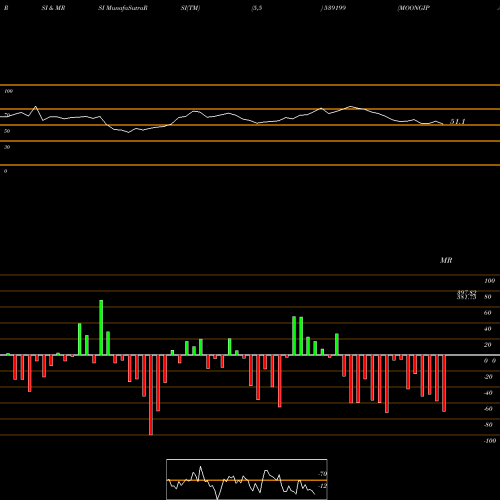The width and height of the screenshot is (500, 500).
Task: Click the MR panel's 60 axis label
Action: click(488, 313)
